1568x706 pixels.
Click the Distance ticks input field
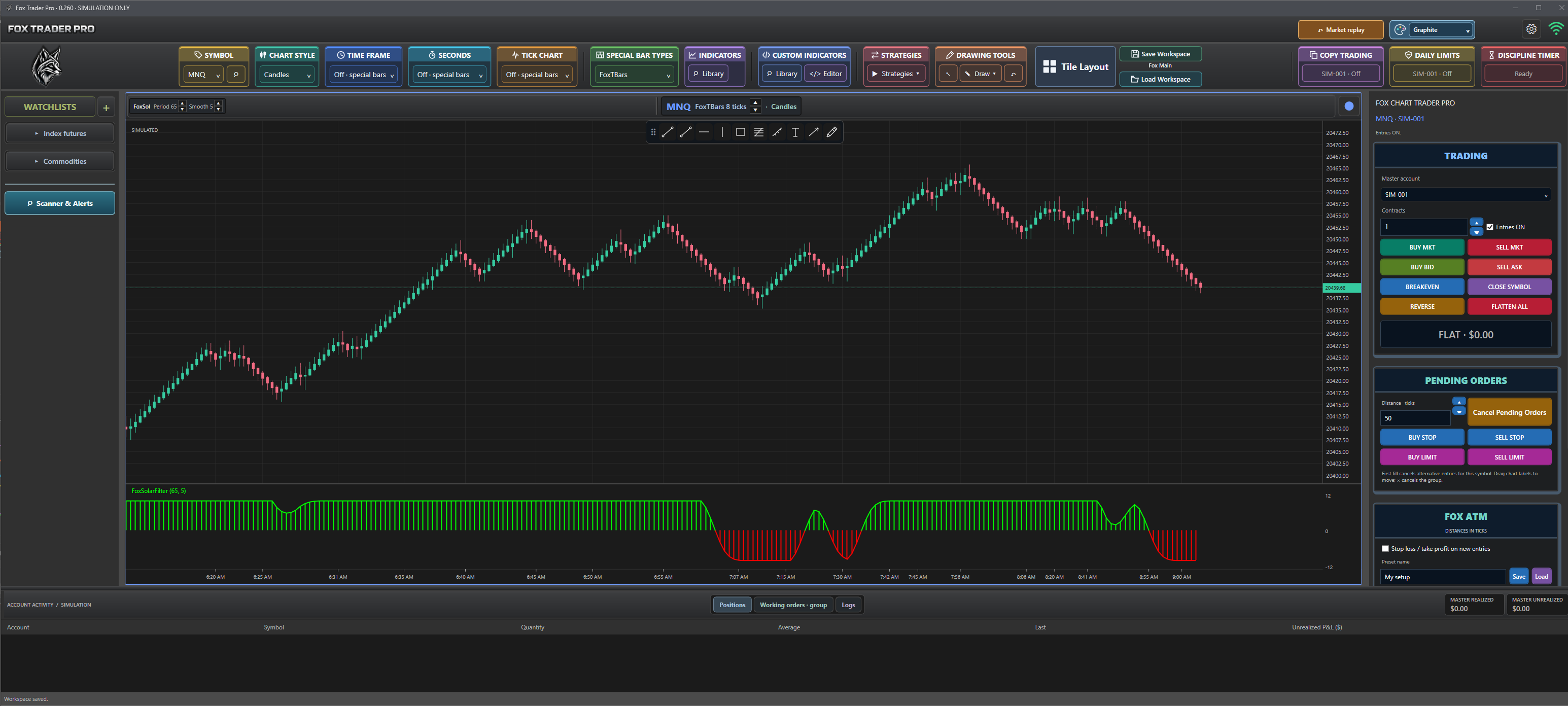1415,418
